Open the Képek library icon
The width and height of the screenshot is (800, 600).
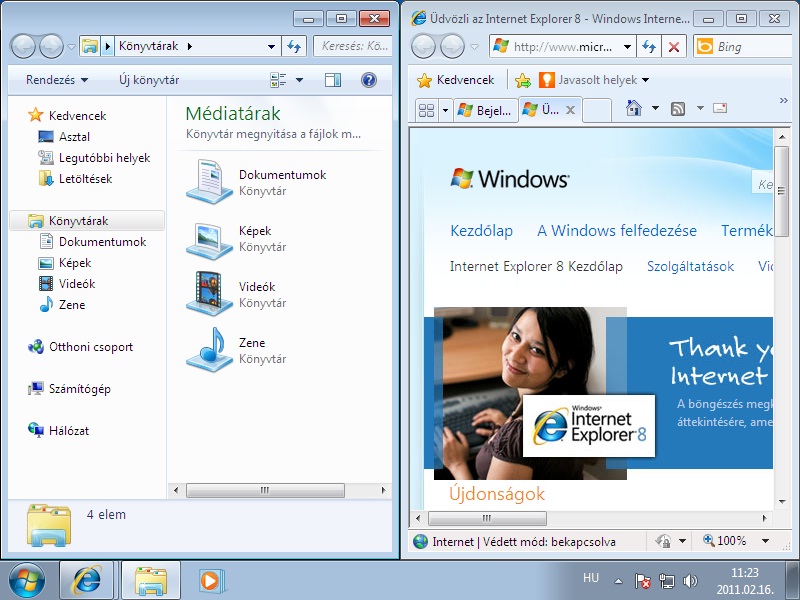[x=210, y=239]
